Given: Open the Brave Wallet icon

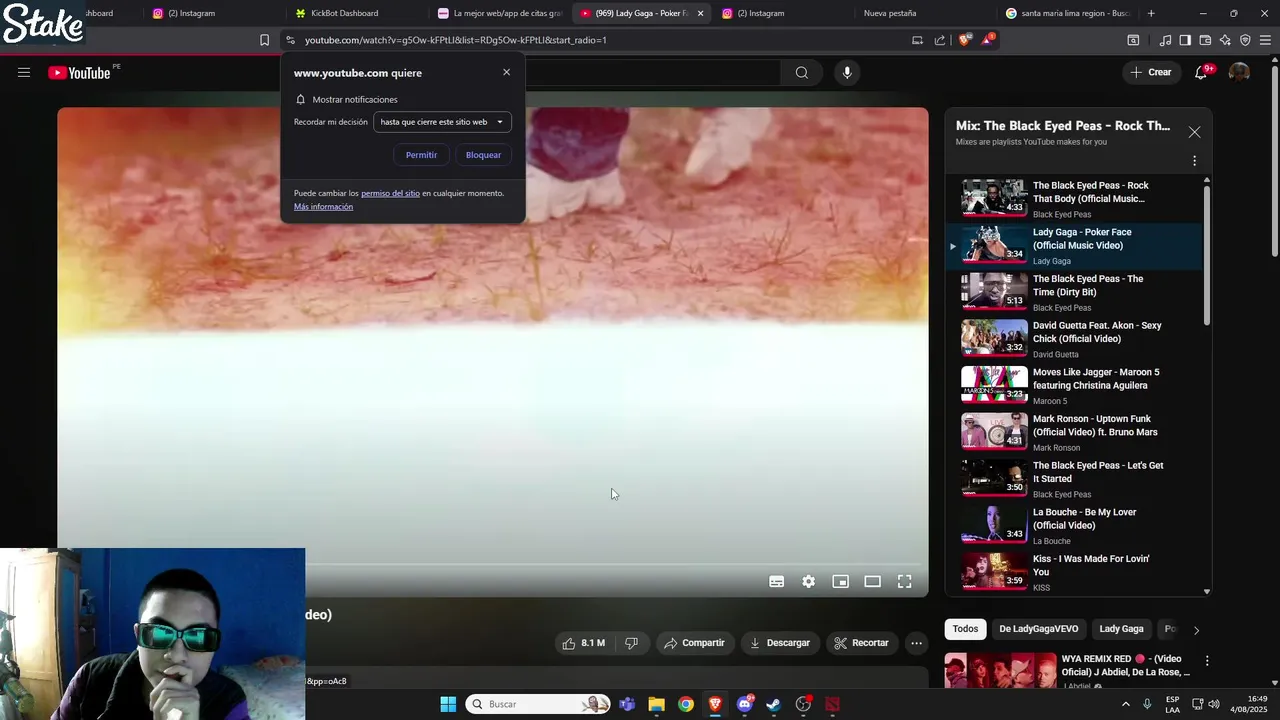Looking at the screenshot, I should point(1205,40).
